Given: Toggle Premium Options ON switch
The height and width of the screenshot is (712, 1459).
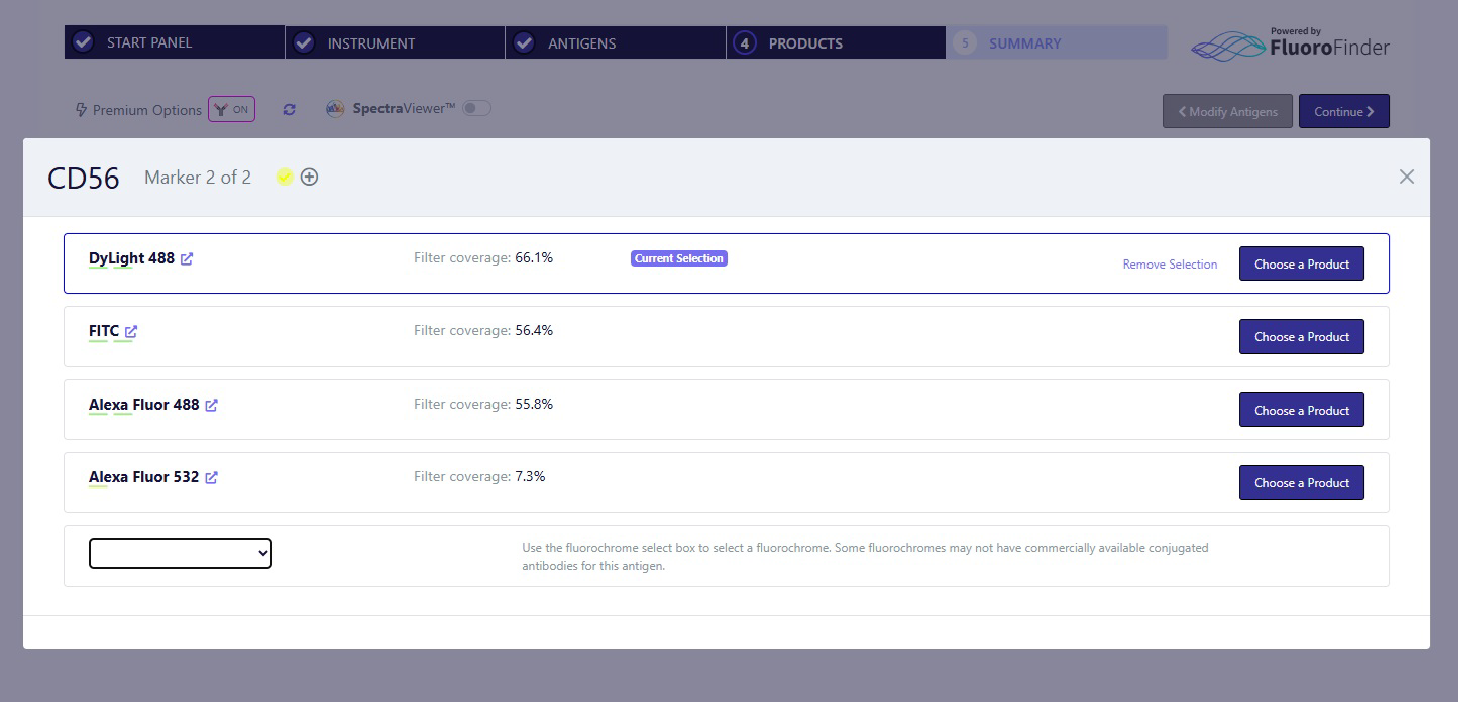Looking at the screenshot, I should [x=231, y=110].
